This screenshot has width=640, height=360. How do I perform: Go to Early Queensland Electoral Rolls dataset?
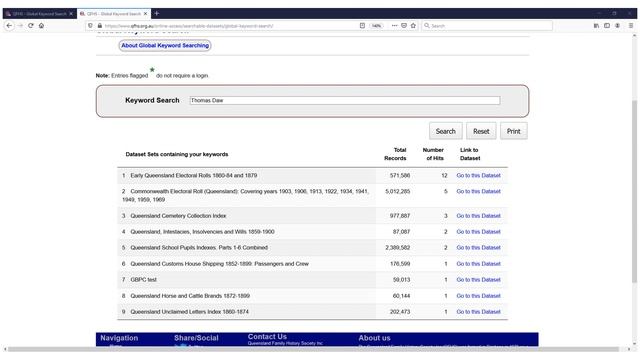478,176
